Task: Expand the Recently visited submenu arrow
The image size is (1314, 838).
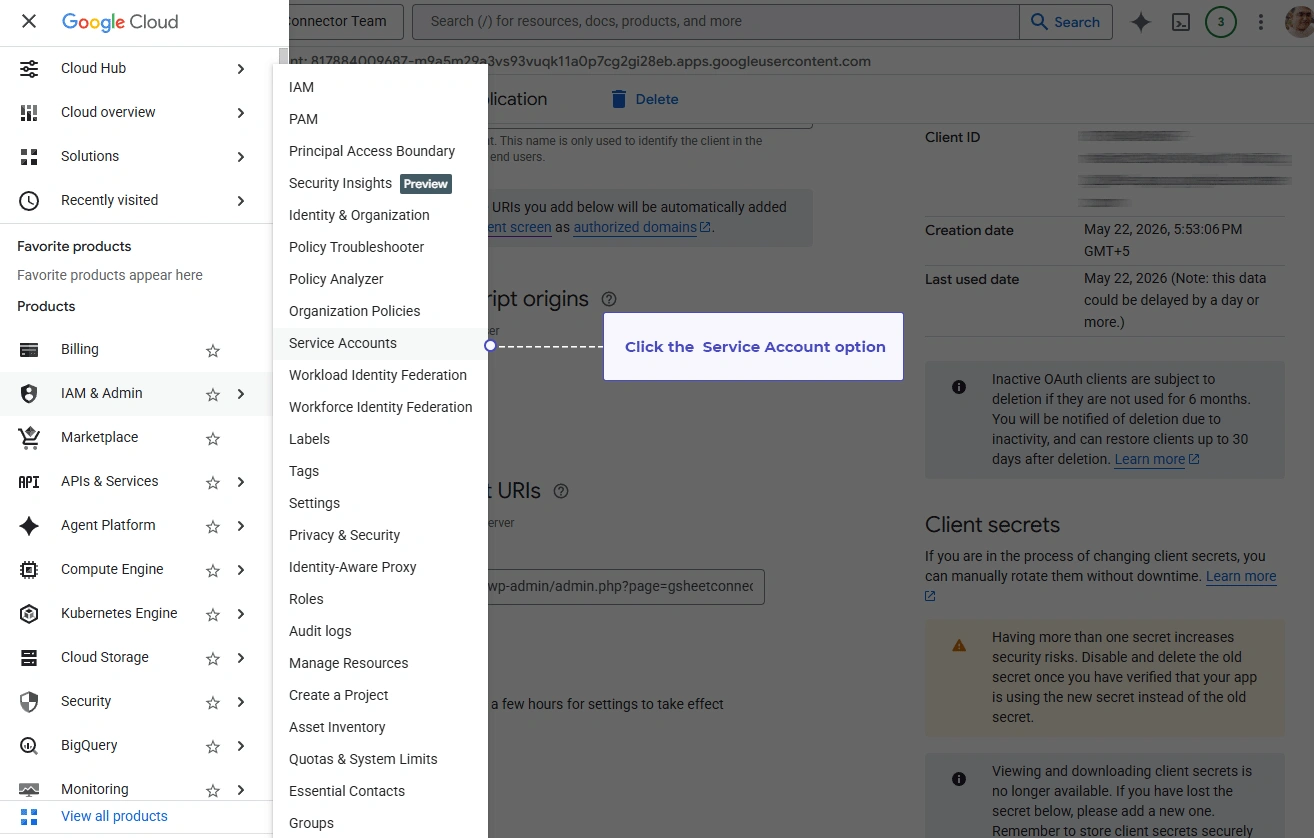Action: pos(241,201)
